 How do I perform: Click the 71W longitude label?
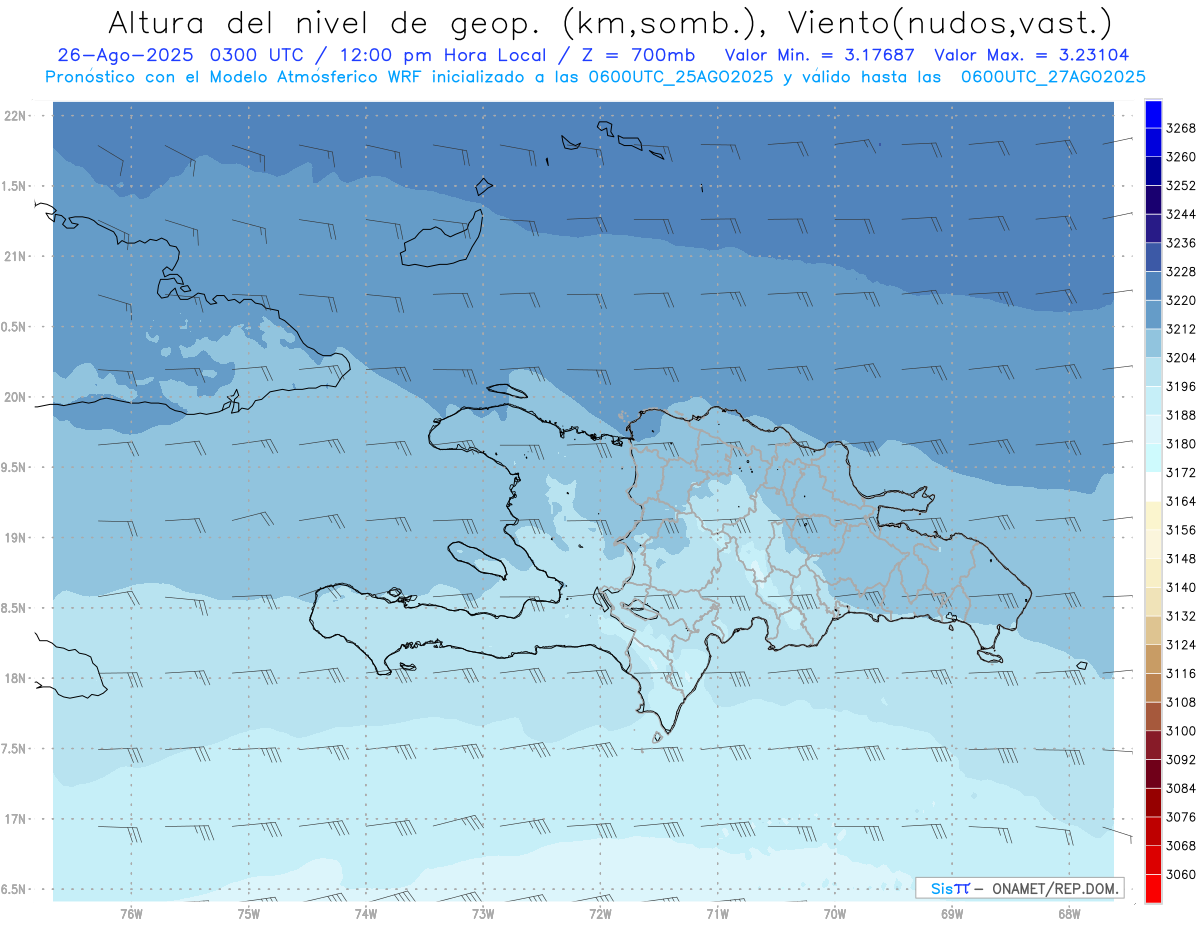coord(717,913)
